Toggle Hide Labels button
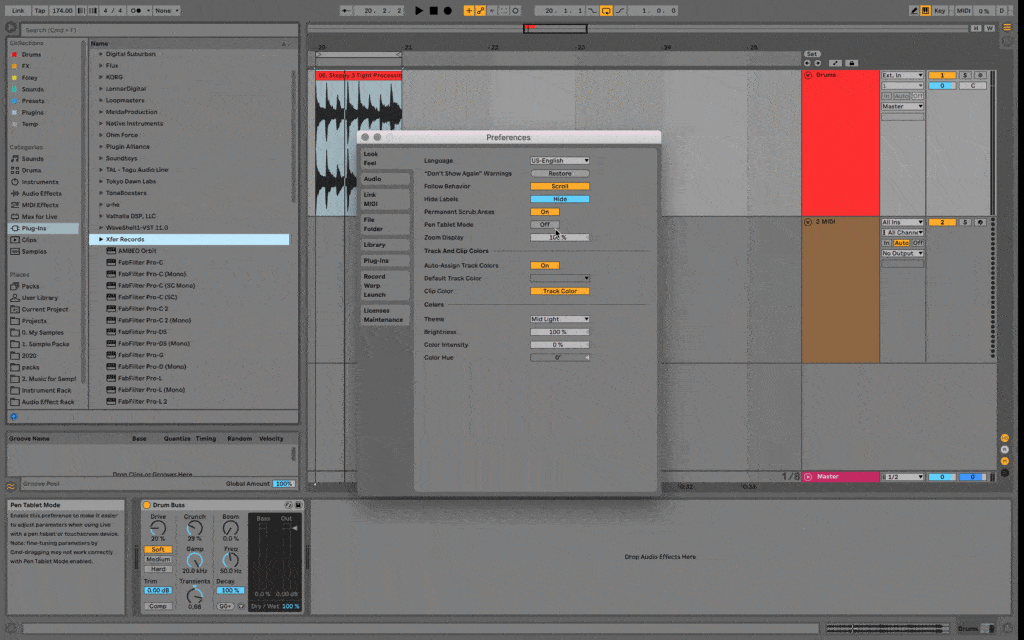This screenshot has width=1024, height=640. [x=560, y=199]
